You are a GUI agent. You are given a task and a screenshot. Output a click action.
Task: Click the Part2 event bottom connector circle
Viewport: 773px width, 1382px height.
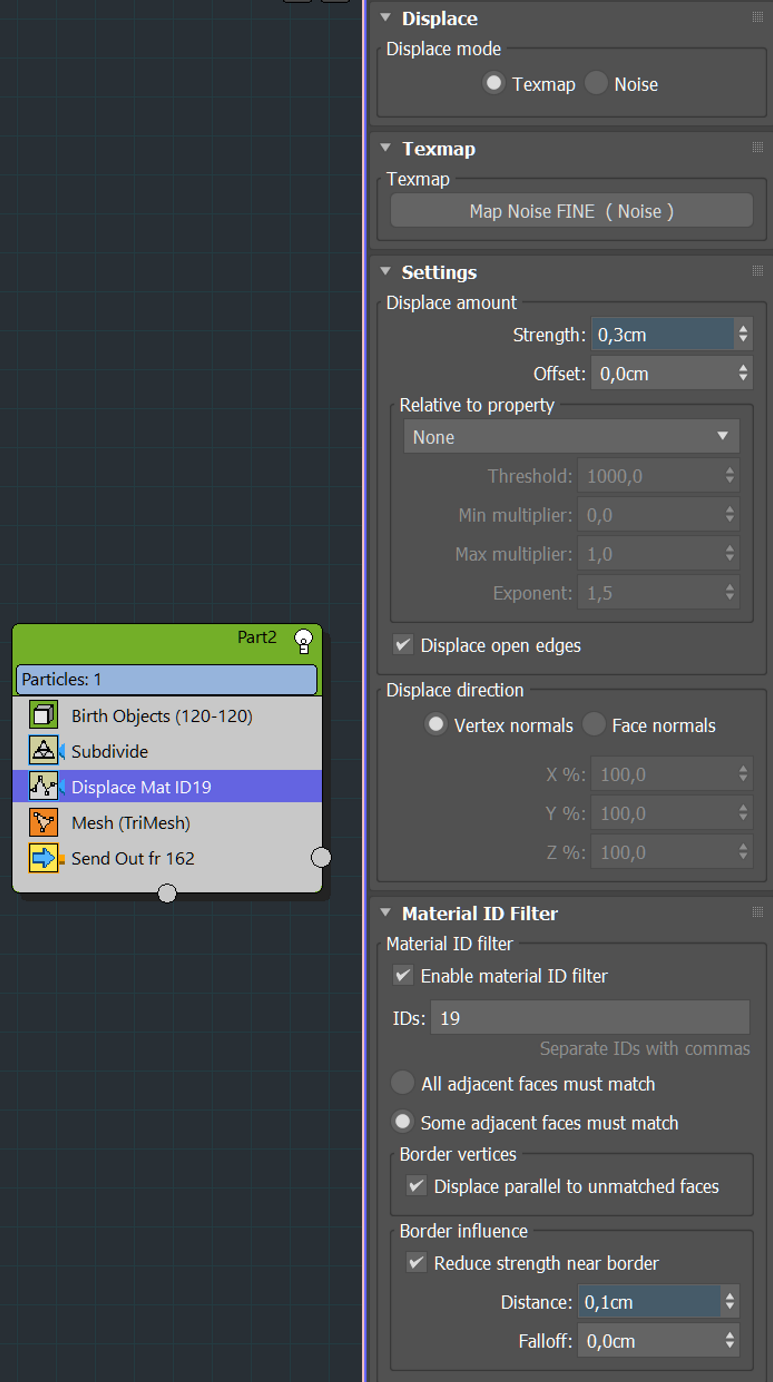pos(167,893)
